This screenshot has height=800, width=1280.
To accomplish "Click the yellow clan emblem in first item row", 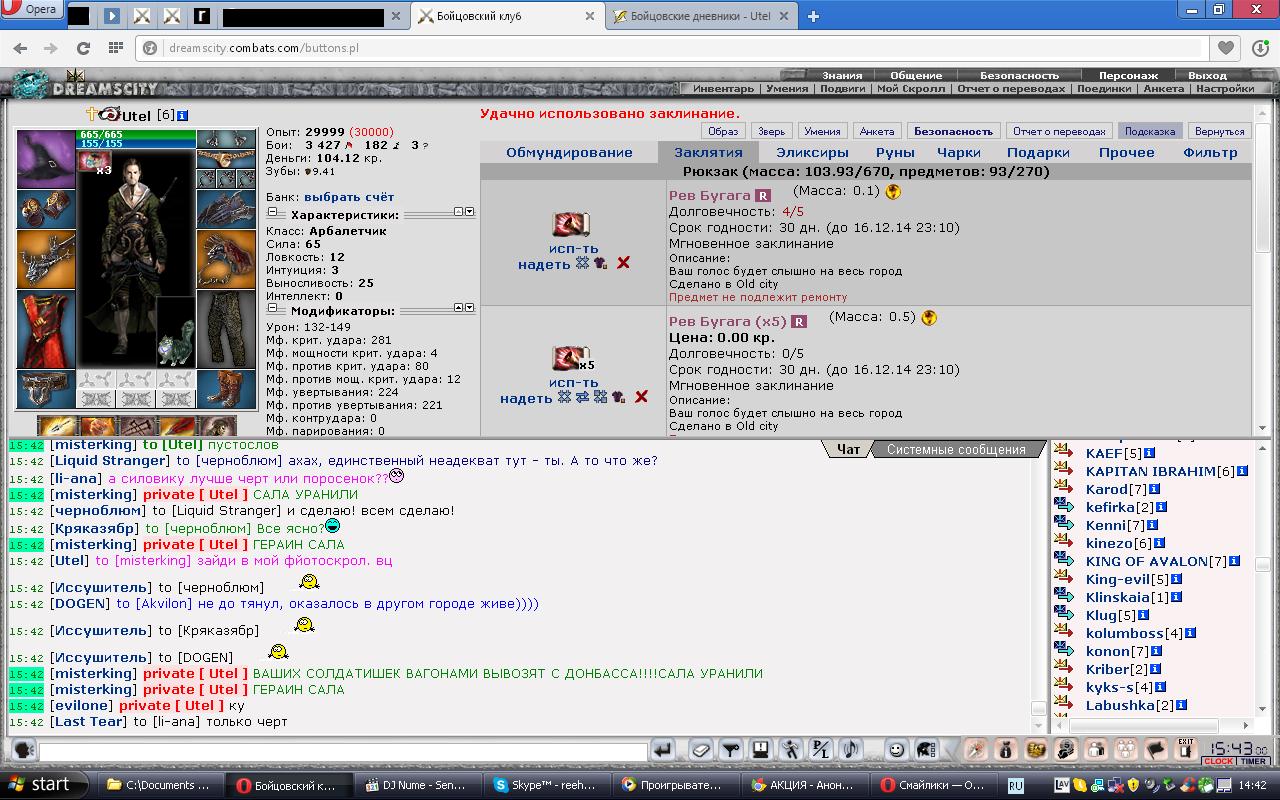I will click(x=893, y=191).
